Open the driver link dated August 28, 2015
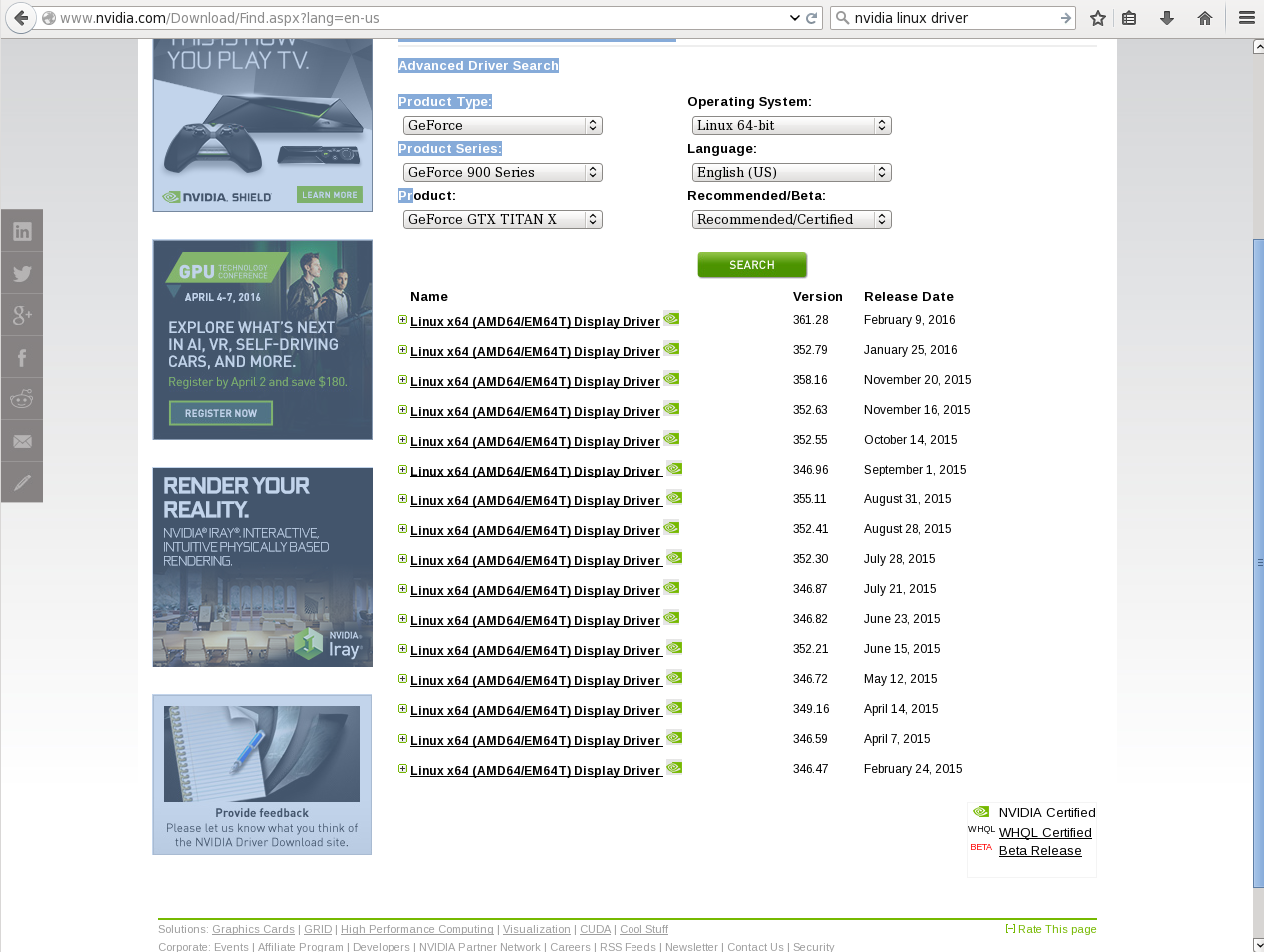Viewport: 1264px width, 952px height. [535, 531]
